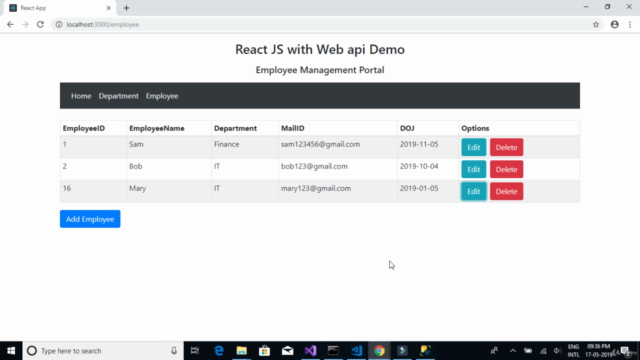
Task: Edit the employee Bob
Action: (x=473, y=169)
